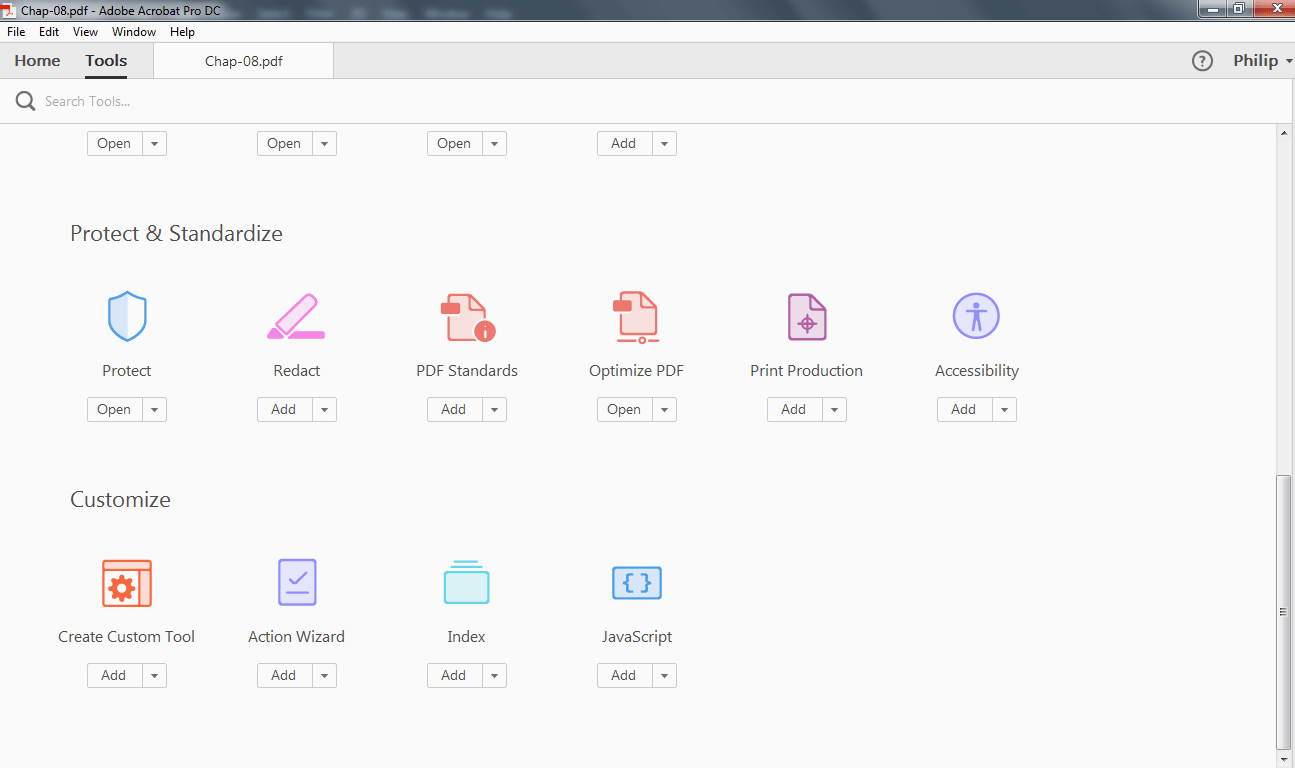Expand dropdown arrow beside Action Wizard Add

324,676
